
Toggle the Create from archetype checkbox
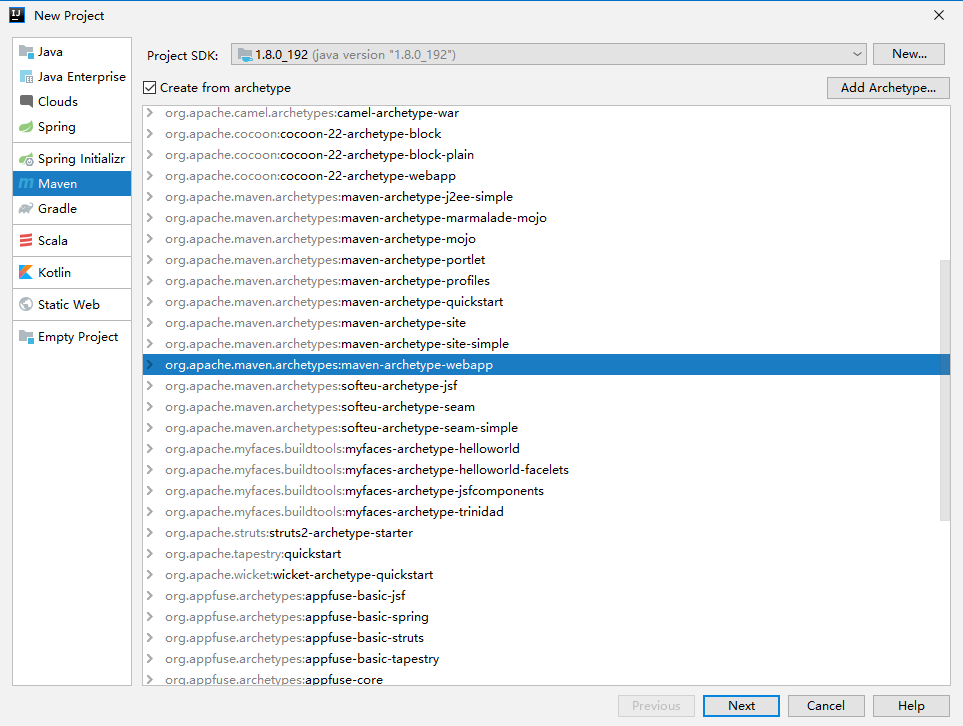[149, 88]
